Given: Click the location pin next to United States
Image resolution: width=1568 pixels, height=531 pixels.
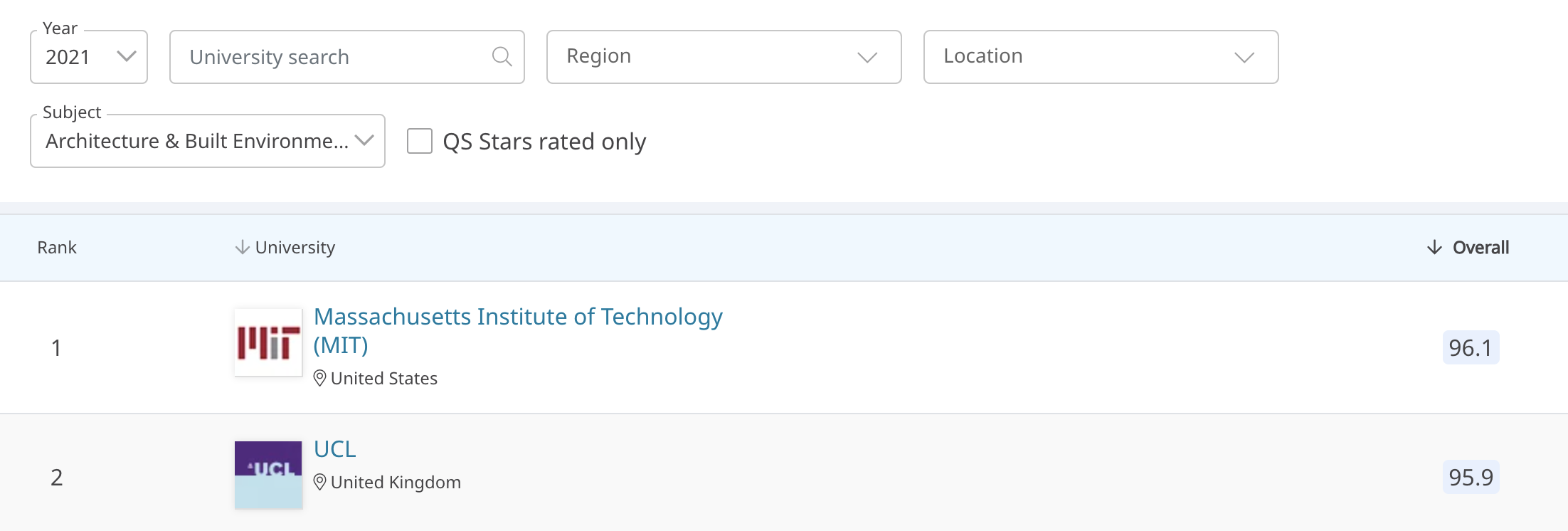Looking at the screenshot, I should pyautogui.click(x=319, y=378).
